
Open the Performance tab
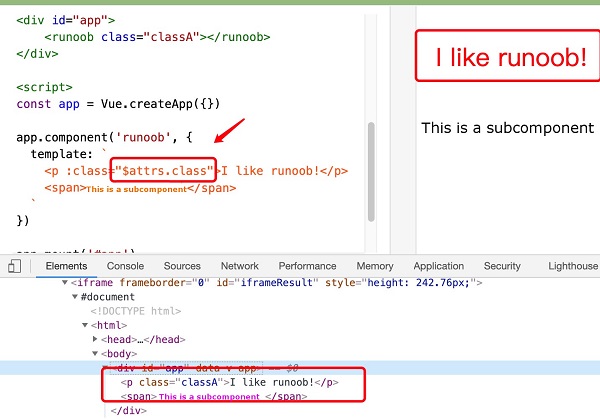click(307, 266)
